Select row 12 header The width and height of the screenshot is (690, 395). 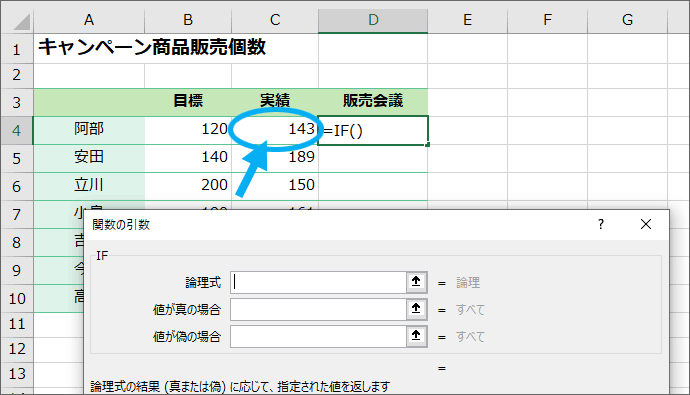pyautogui.click(x=17, y=349)
